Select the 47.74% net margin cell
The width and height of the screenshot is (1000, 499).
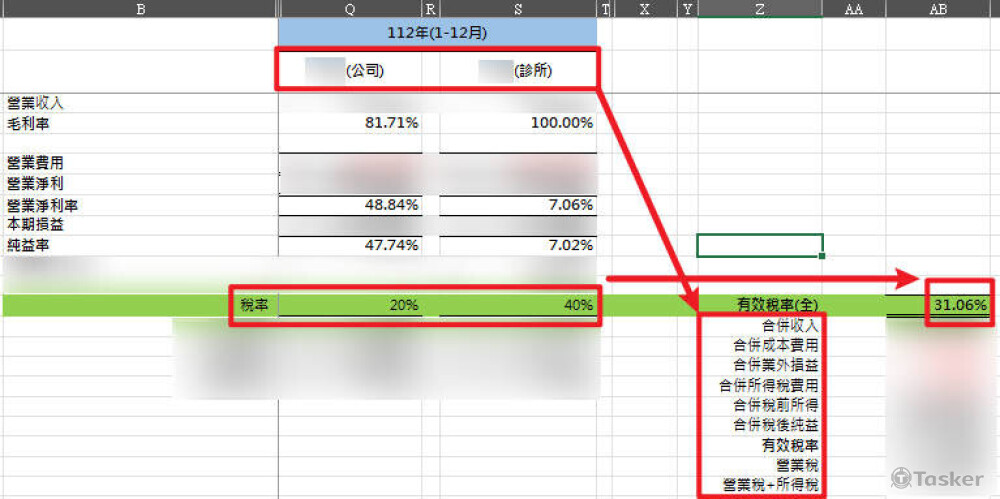(350, 245)
